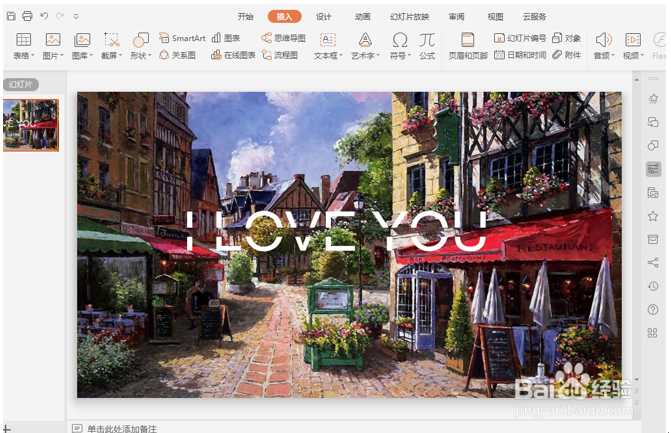Go to the 动画 tab
Image resolution: width=671 pixels, height=433 pixels.
362,17
